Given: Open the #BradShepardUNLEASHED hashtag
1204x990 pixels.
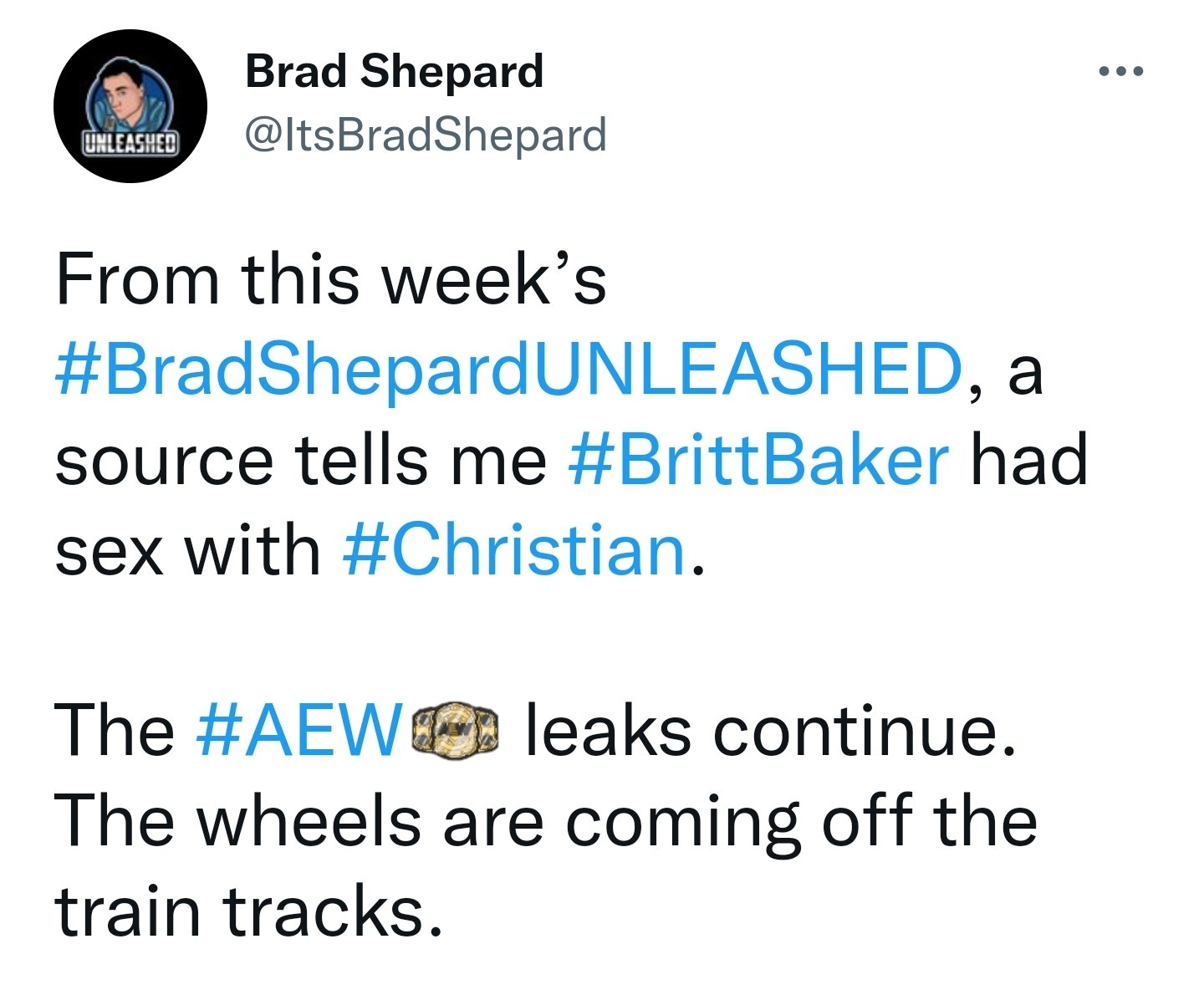Looking at the screenshot, I should tap(509, 369).
